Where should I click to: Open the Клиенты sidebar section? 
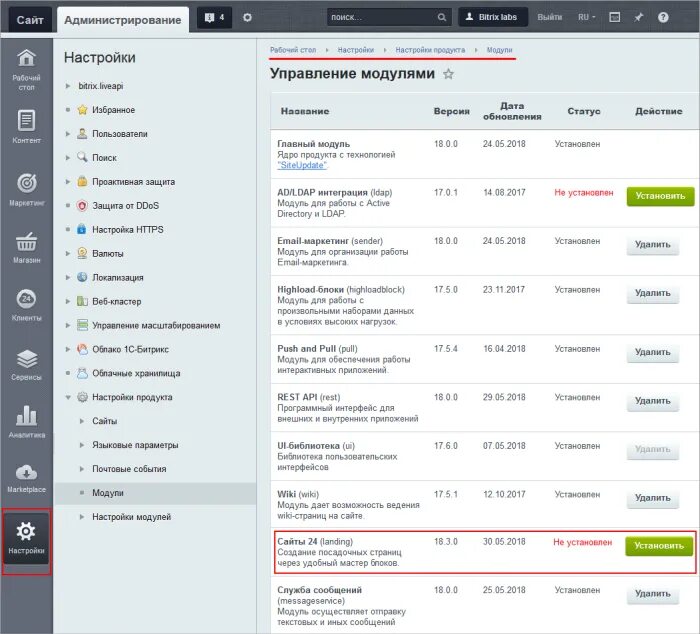click(26, 305)
